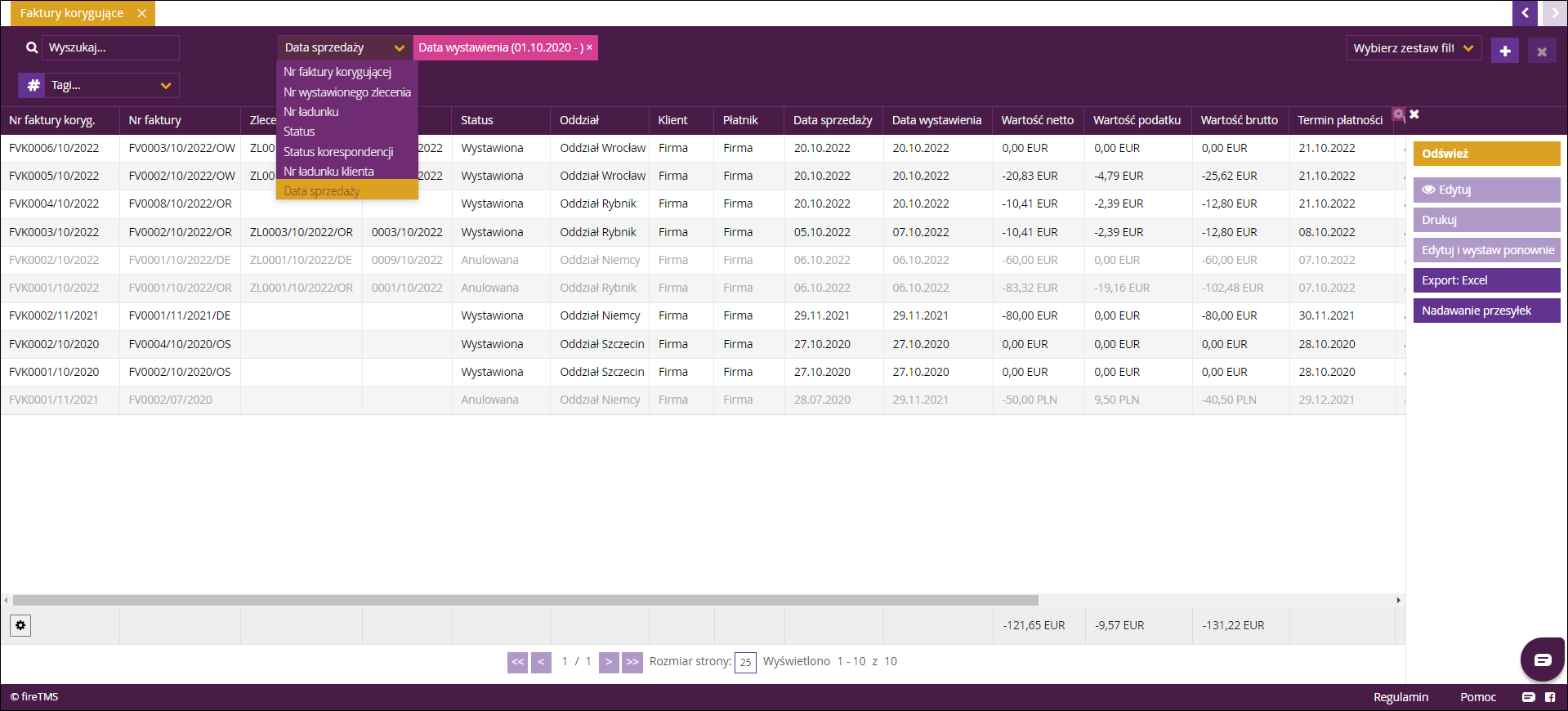Open the Tagi dropdown
Screen dimensions: 1568x711
(x=111, y=85)
